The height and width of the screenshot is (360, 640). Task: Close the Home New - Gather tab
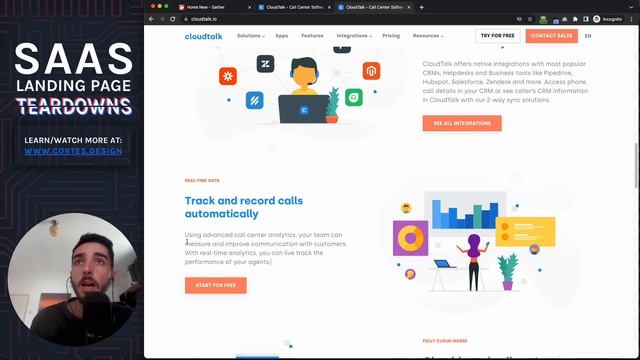(x=249, y=7)
